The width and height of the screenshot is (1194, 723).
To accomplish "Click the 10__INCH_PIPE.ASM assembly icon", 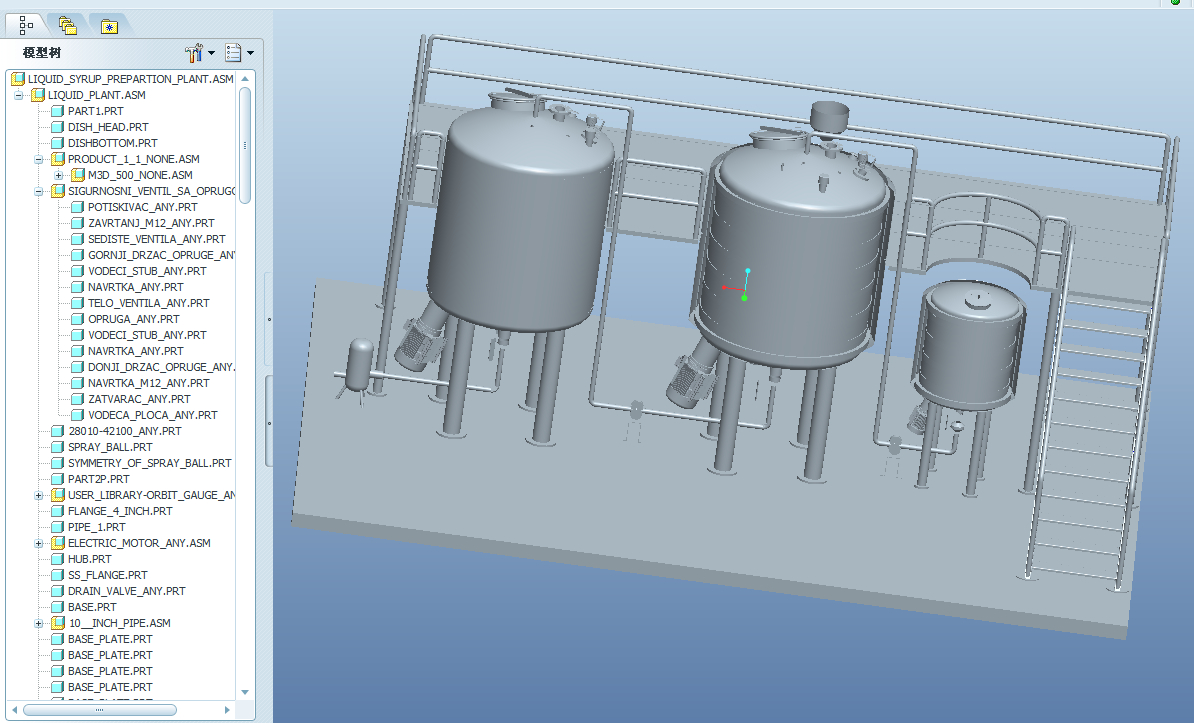I will coord(58,623).
